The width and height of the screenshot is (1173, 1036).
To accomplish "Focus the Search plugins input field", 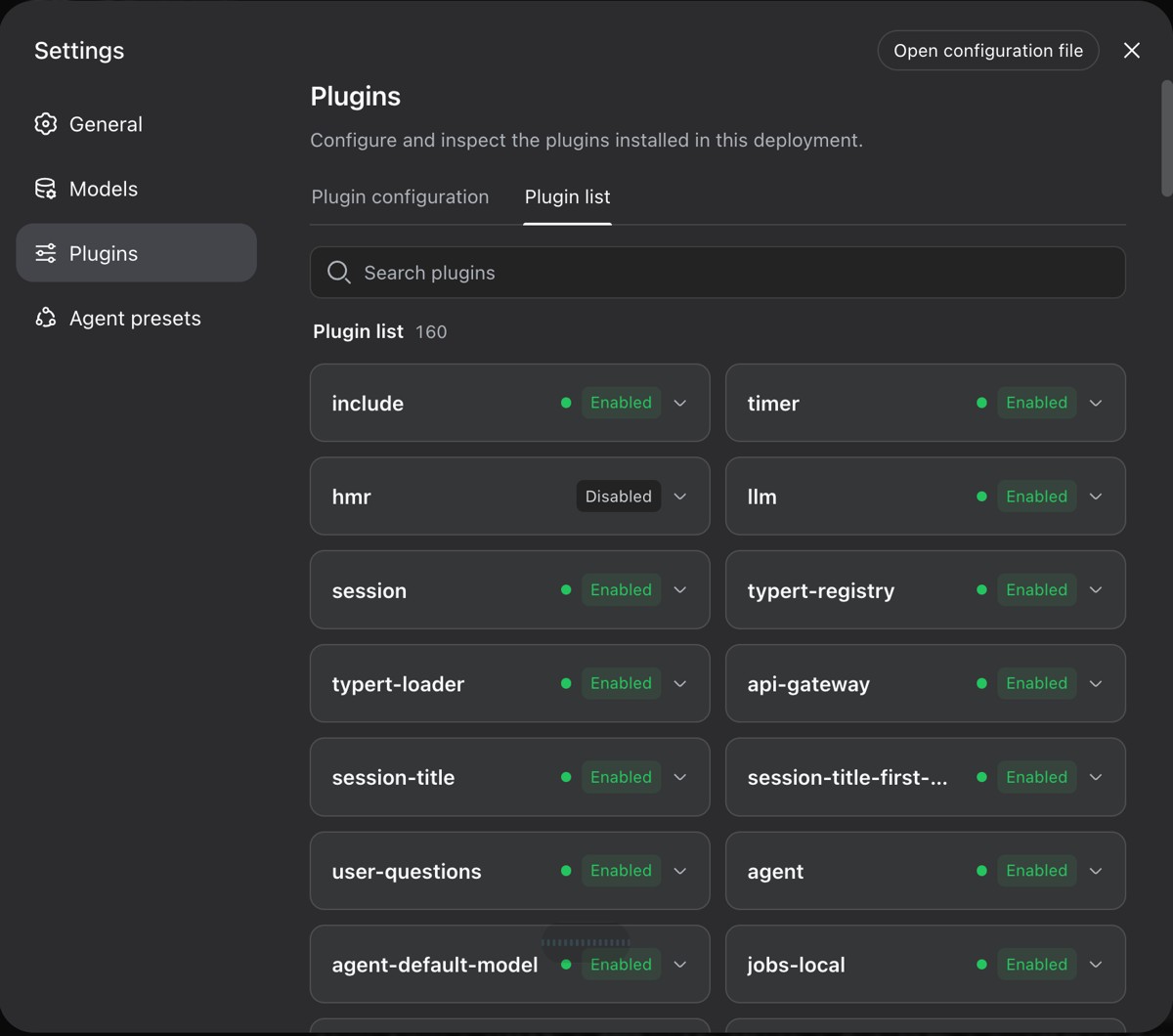I will click(717, 273).
